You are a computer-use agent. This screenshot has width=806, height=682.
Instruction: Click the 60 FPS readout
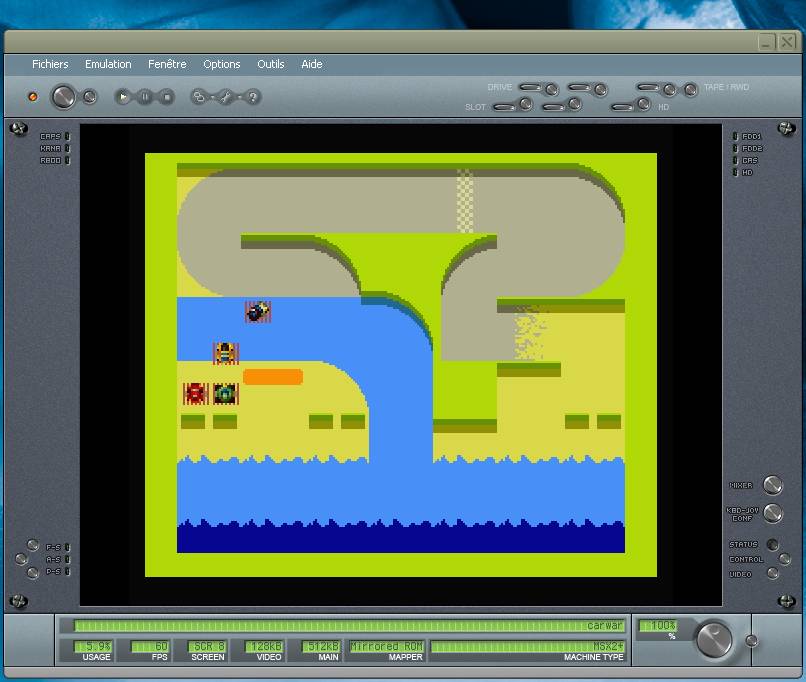150,646
